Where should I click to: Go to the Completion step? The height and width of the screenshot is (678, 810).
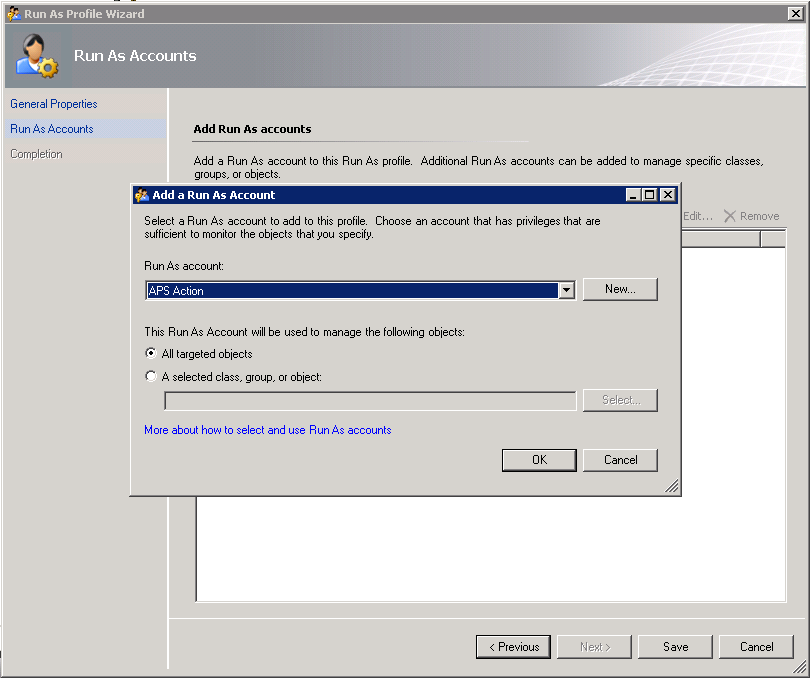pyautogui.click(x=36, y=153)
